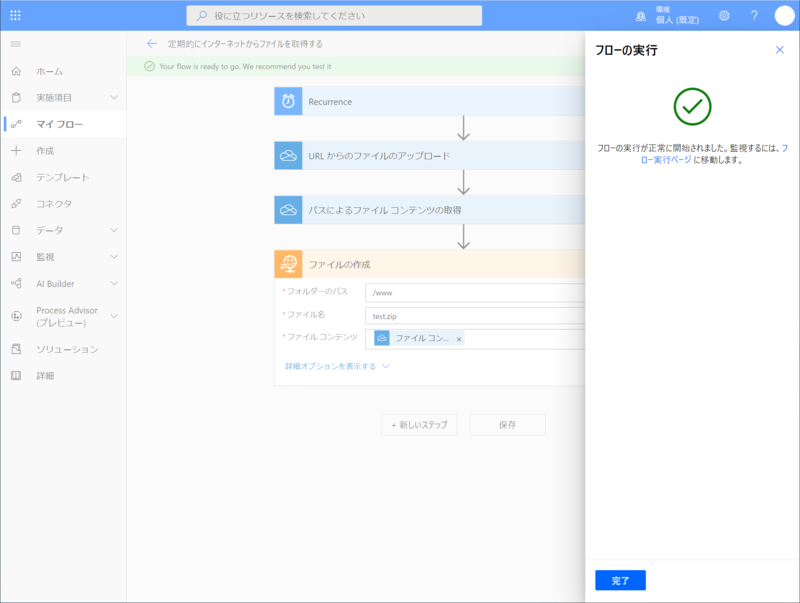
Task: Remove the ファイル コンテンツ token with x
Action: (459, 339)
